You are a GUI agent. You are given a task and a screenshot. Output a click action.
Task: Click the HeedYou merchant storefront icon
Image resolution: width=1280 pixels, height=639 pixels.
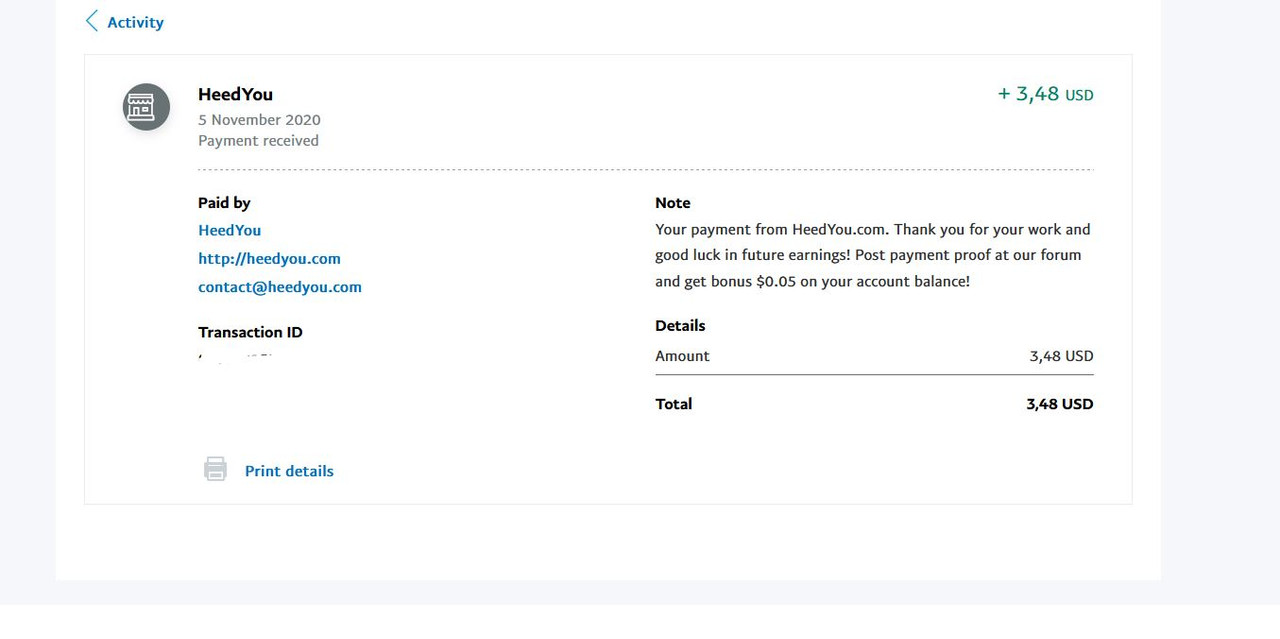pyautogui.click(x=146, y=107)
